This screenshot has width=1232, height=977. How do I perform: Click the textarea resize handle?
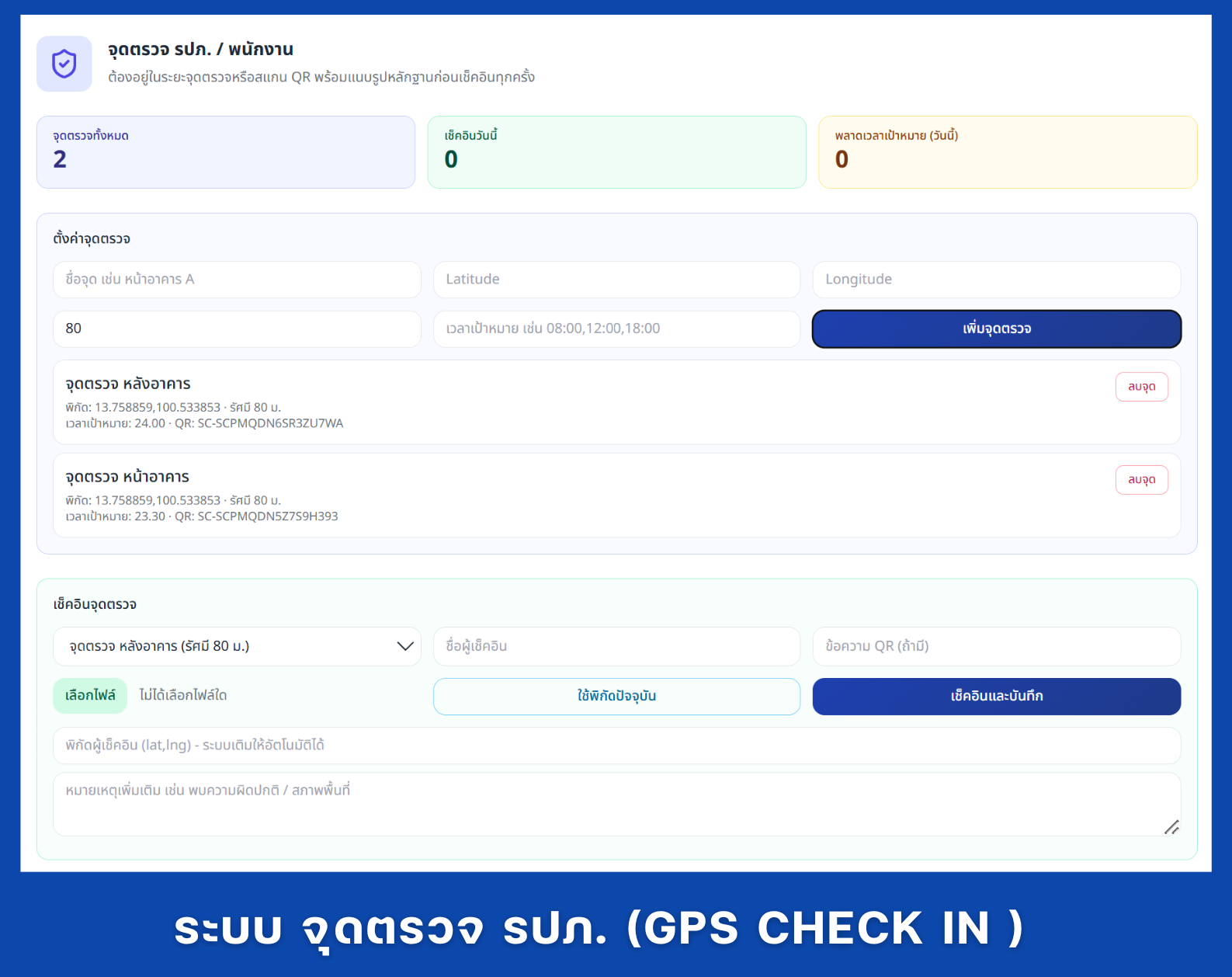(x=1171, y=827)
